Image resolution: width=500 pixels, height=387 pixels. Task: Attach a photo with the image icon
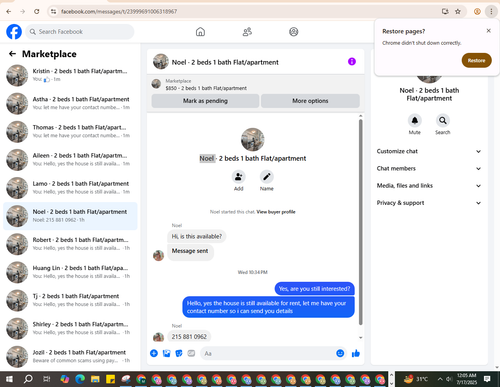point(166,353)
